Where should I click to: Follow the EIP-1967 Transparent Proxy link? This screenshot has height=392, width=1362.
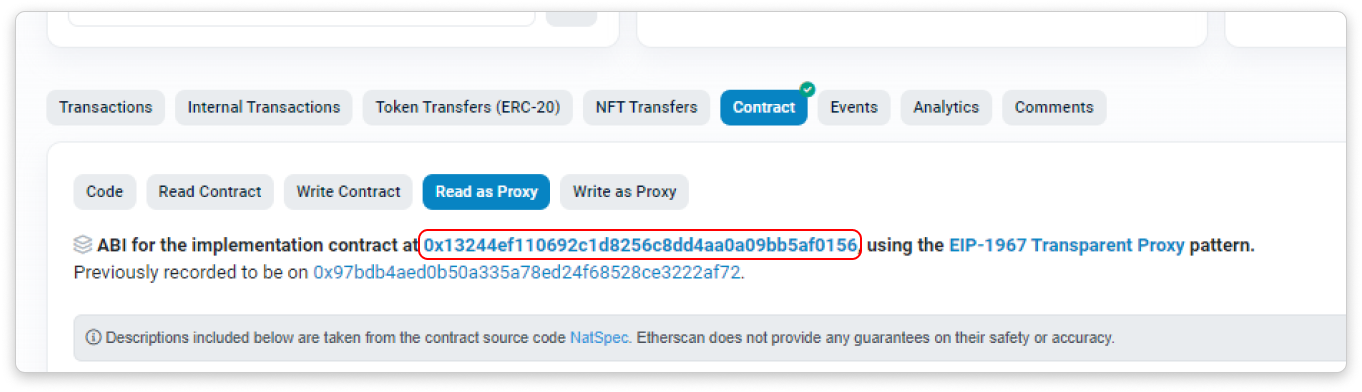pyautogui.click(x=1067, y=245)
